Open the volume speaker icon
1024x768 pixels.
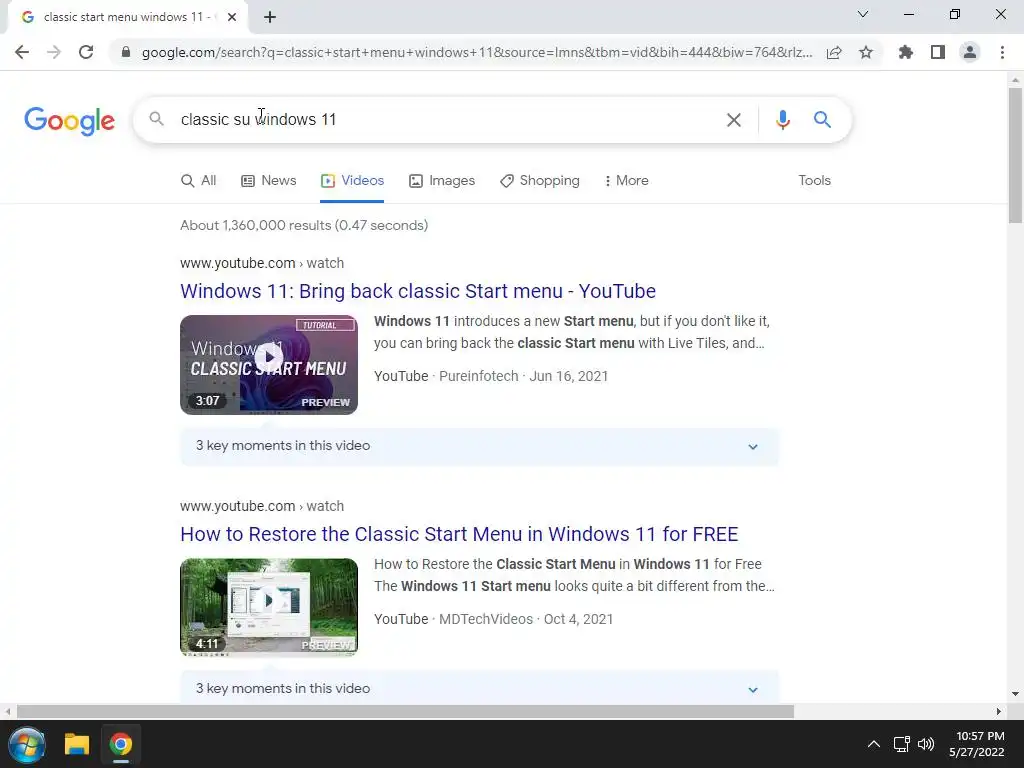pyautogui.click(x=926, y=744)
